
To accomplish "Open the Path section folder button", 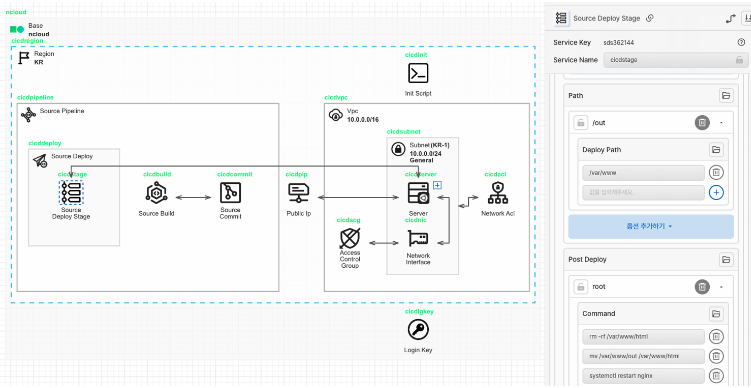I will coord(726,95).
